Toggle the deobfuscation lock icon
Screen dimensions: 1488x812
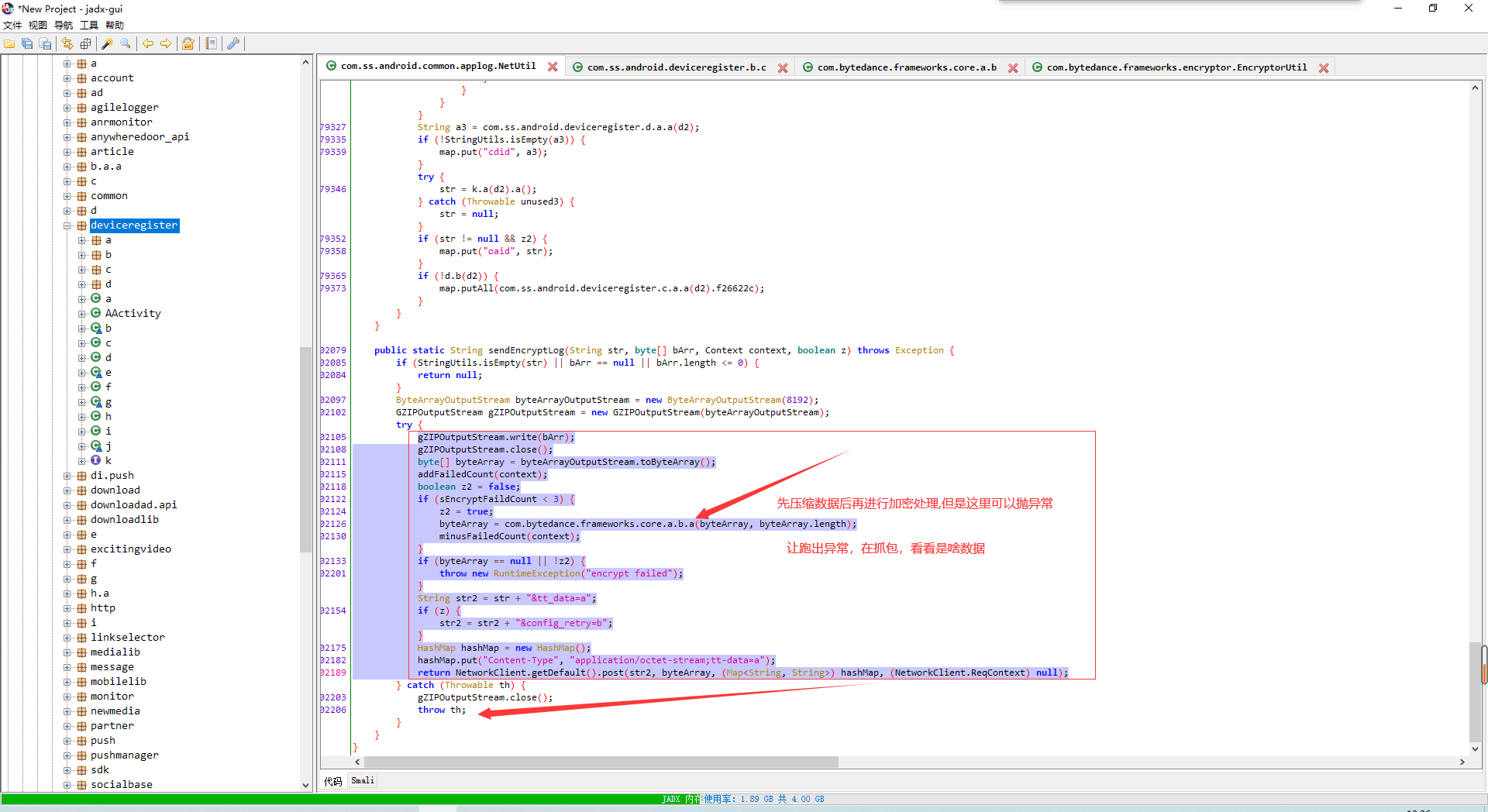(x=188, y=43)
